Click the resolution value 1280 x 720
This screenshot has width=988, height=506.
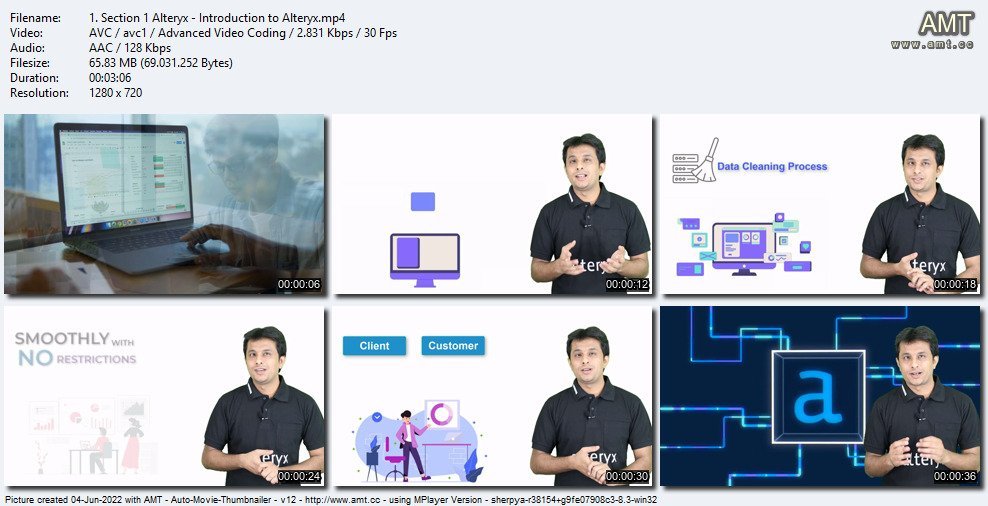click(115, 93)
